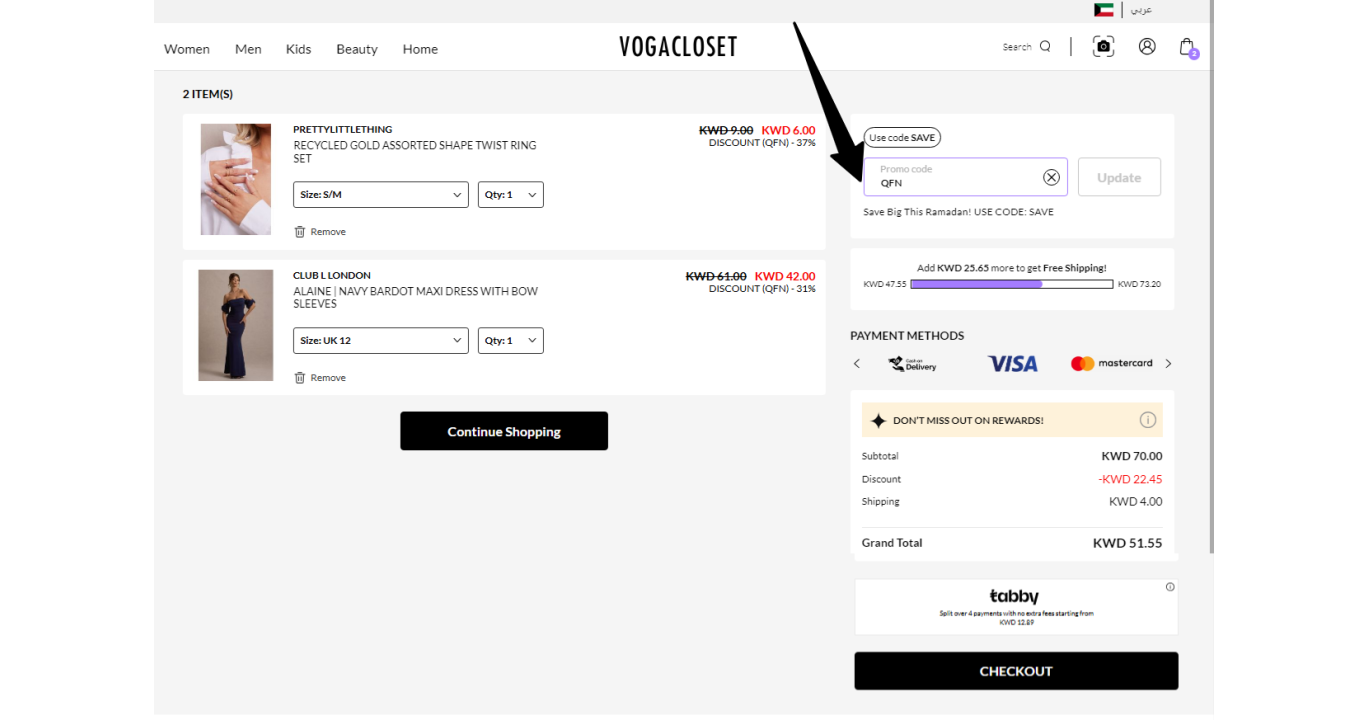The height and width of the screenshot is (720, 1368).
Task: Open the ring set product thumbnail
Action: [236, 179]
